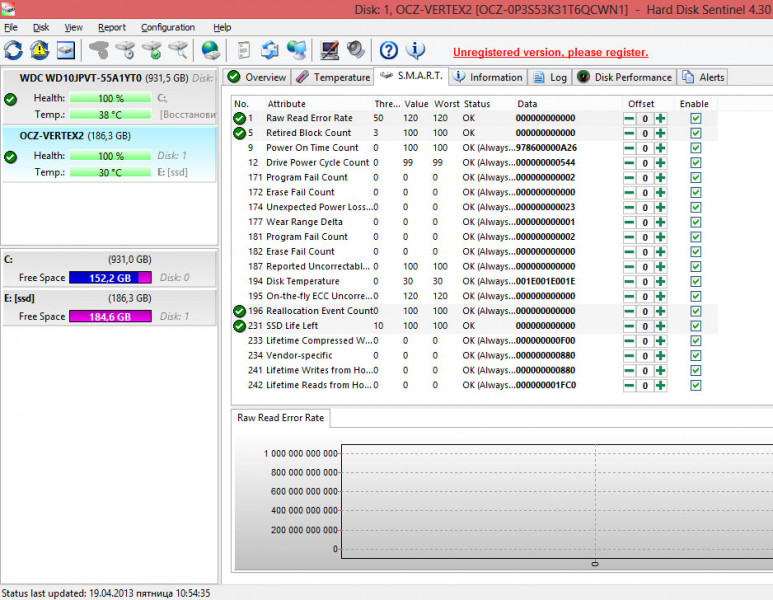Open the File menu
773x600 pixels.
(x=10, y=27)
